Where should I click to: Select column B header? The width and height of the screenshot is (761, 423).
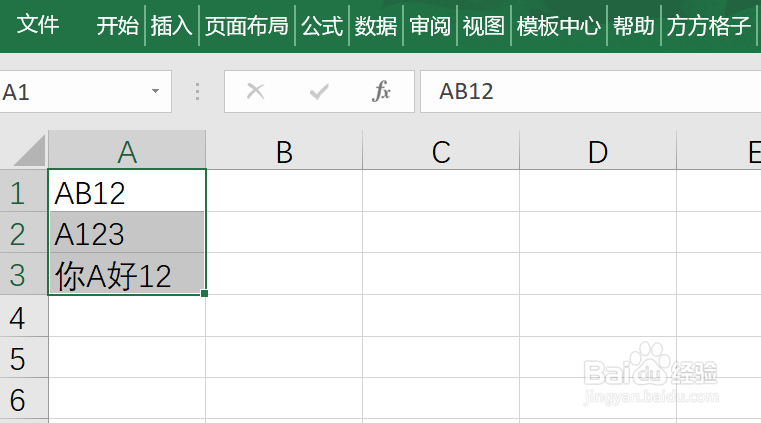click(284, 151)
